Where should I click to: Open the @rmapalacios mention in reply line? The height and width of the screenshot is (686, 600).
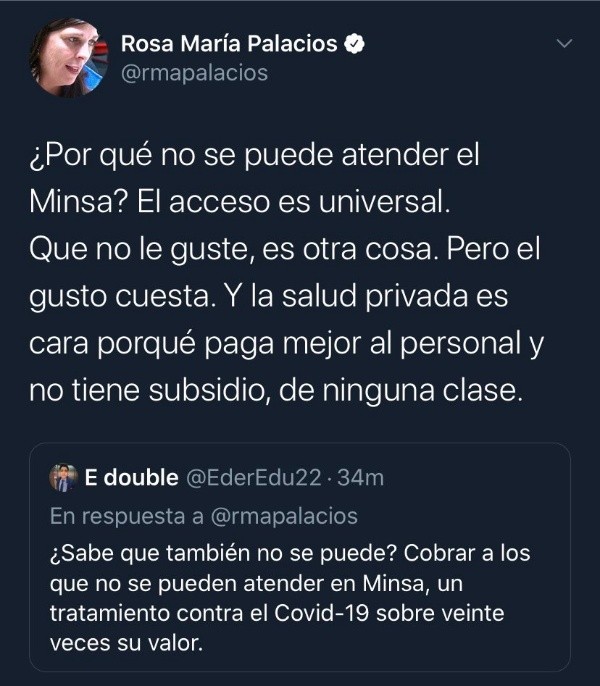coord(284,516)
